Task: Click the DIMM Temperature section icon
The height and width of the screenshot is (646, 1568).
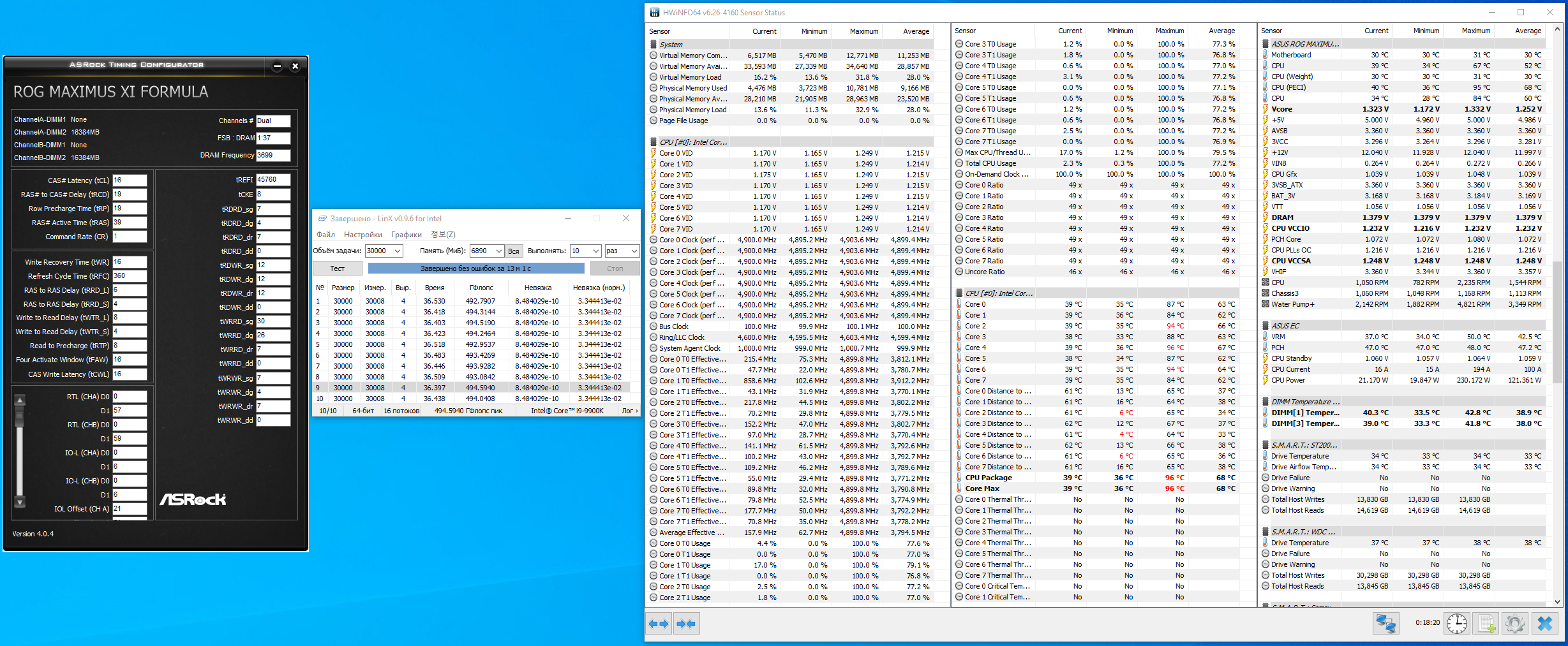Action: point(1266,402)
